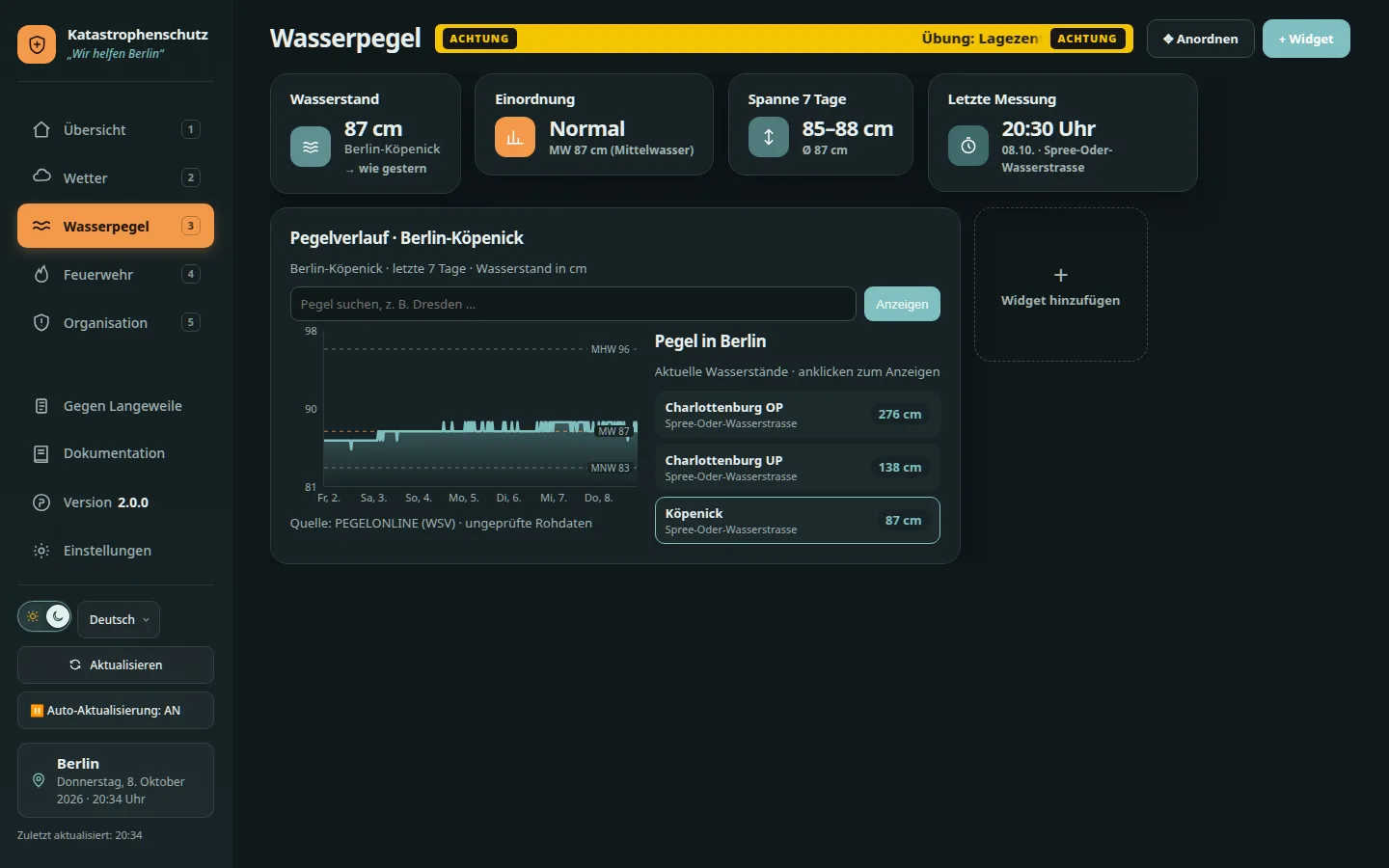Click the water waves icon in Wasserstand card
The width and height of the screenshot is (1389, 868).
tap(311, 147)
